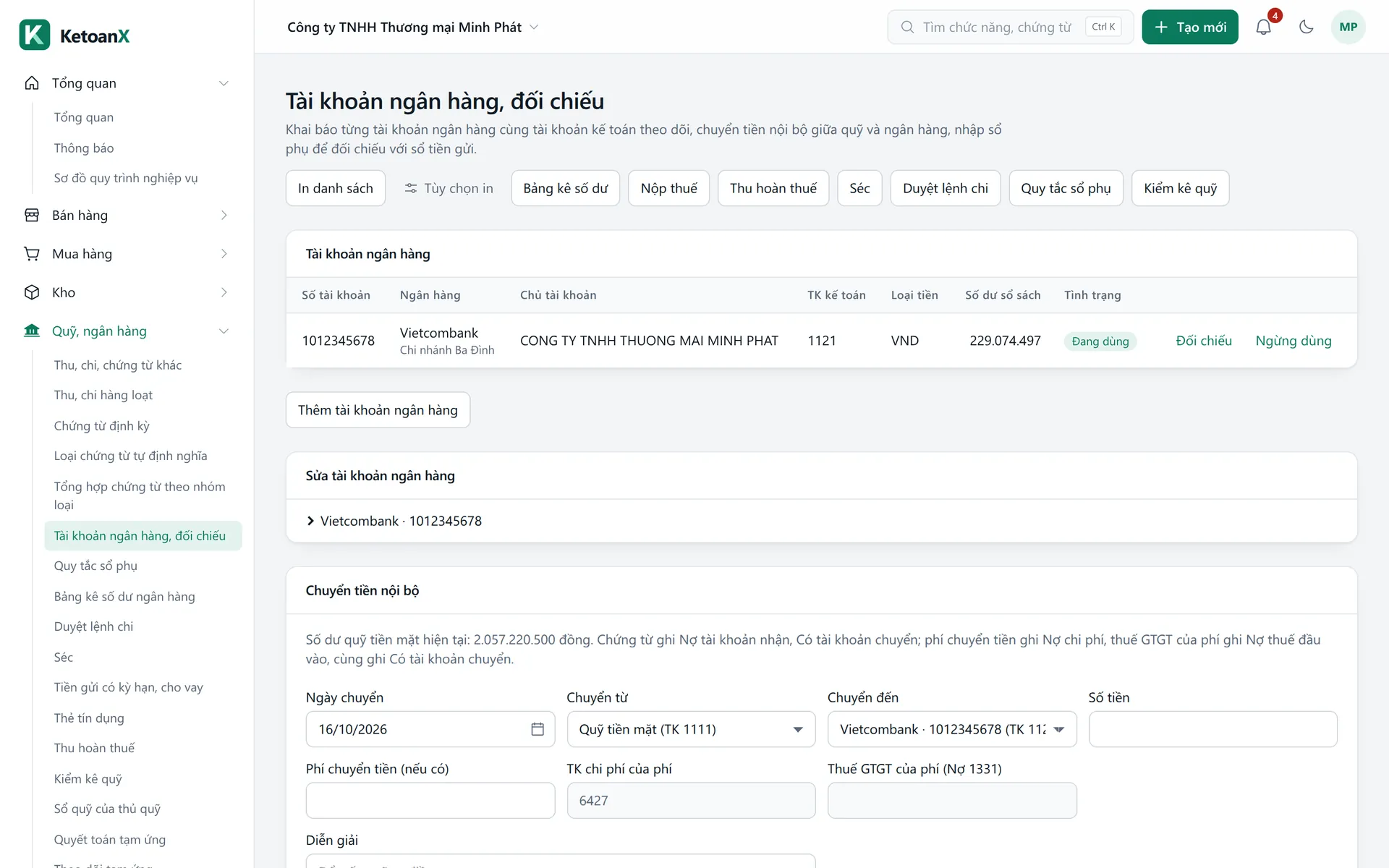The height and width of the screenshot is (868, 1389).
Task: Open Bảng kê số dư ngân hàng in the sidebar
Action: coord(124,597)
